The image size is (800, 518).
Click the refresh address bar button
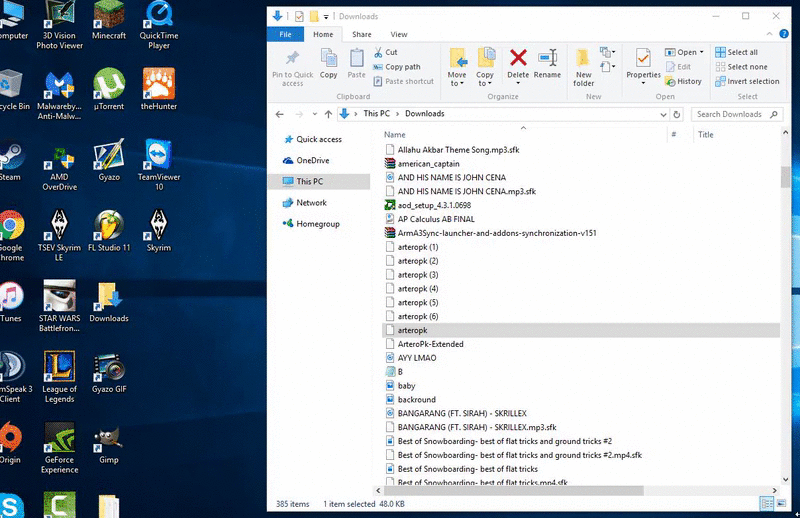click(x=677, y=114)
